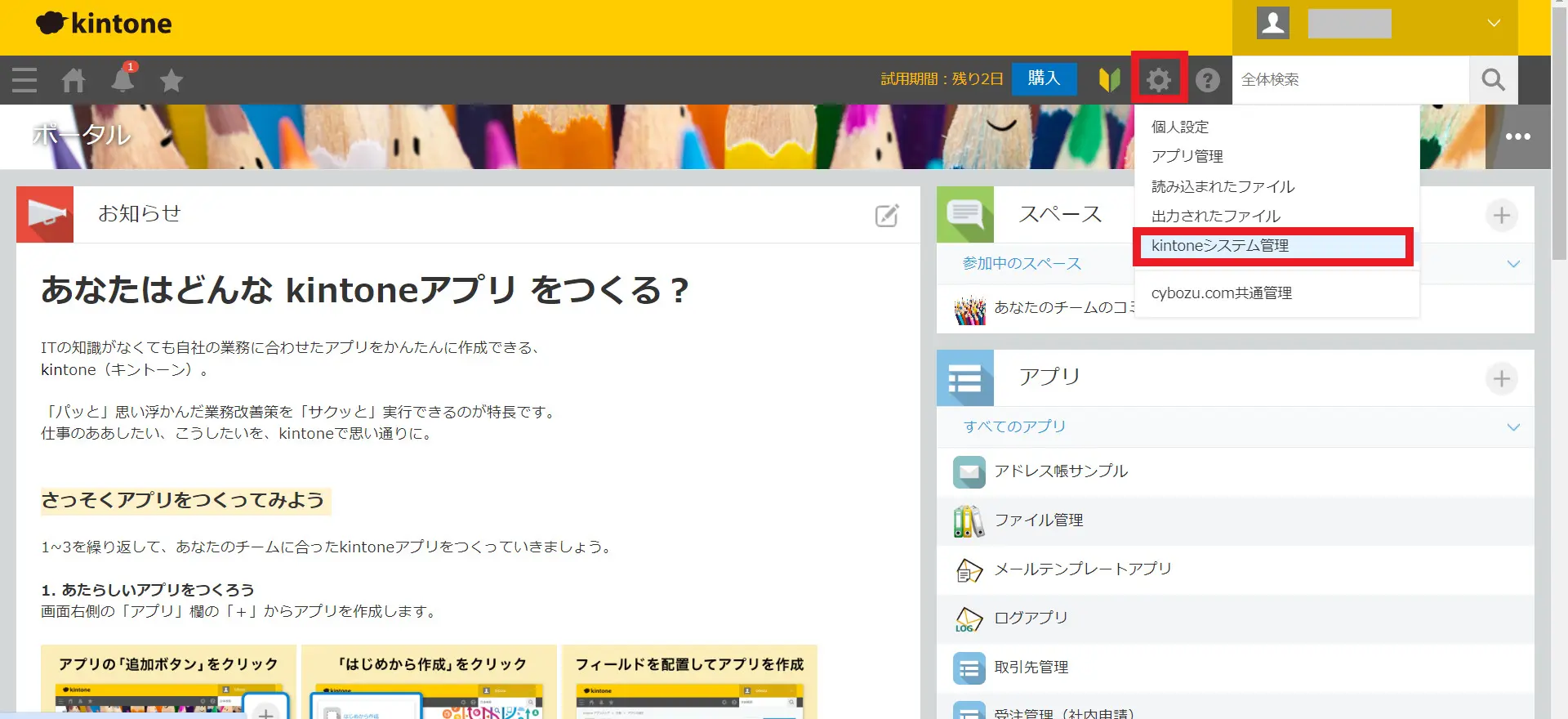The width and height of the screenshot is (1568, 719).
Task: Click the settings gear icon
Action: (x=1159, y=80)
